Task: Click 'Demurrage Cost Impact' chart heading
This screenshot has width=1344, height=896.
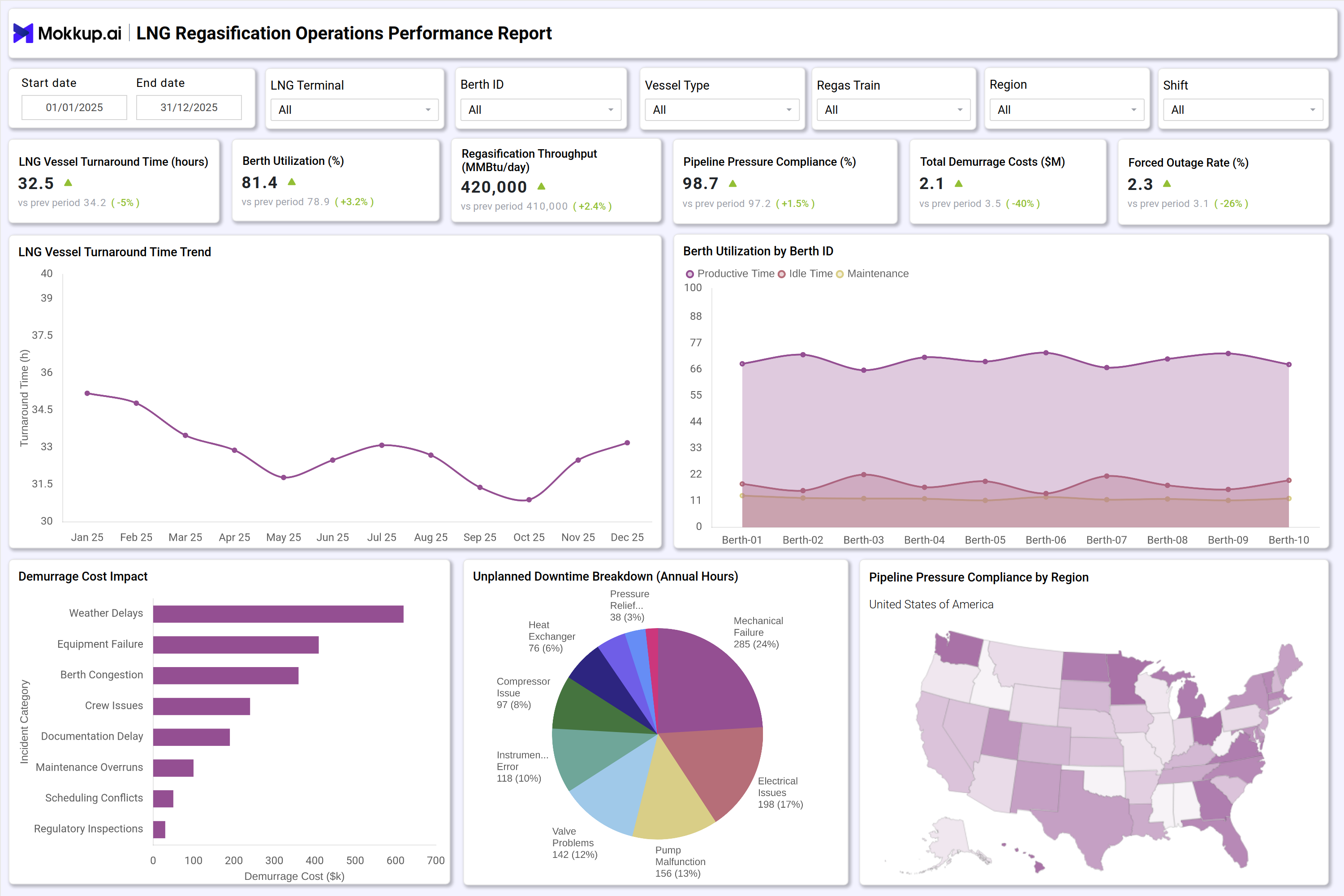Action: point(83,577)
